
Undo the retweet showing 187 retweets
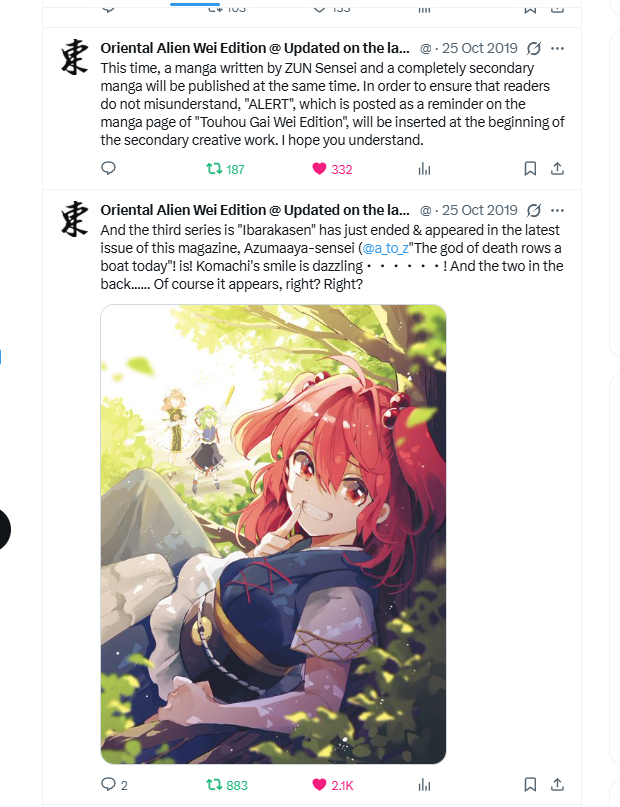pos(225,169)
